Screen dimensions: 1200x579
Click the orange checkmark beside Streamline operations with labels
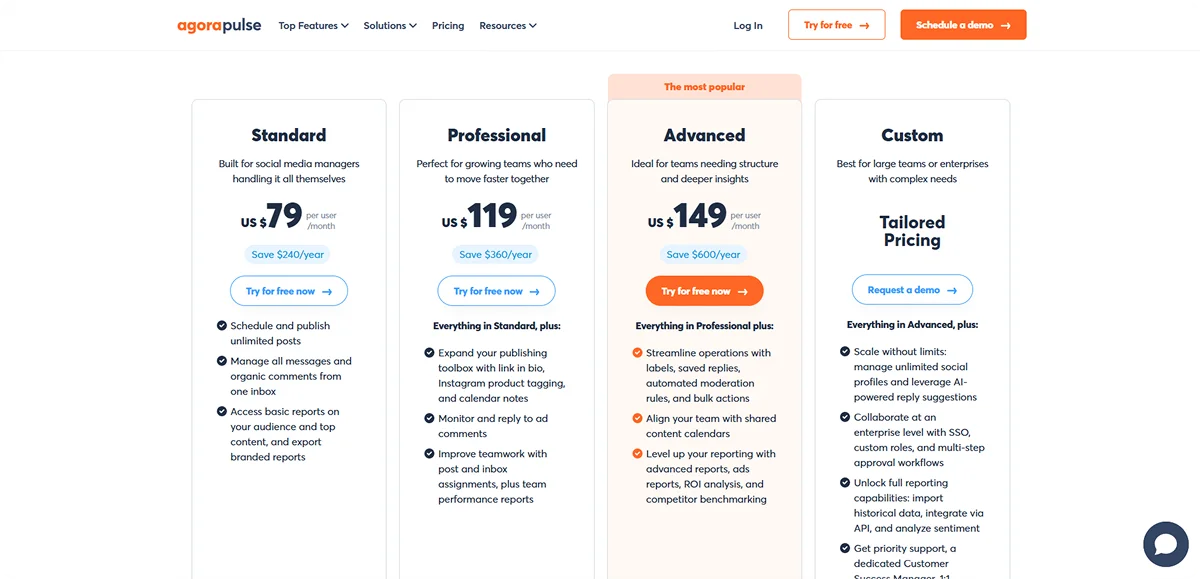638,352
